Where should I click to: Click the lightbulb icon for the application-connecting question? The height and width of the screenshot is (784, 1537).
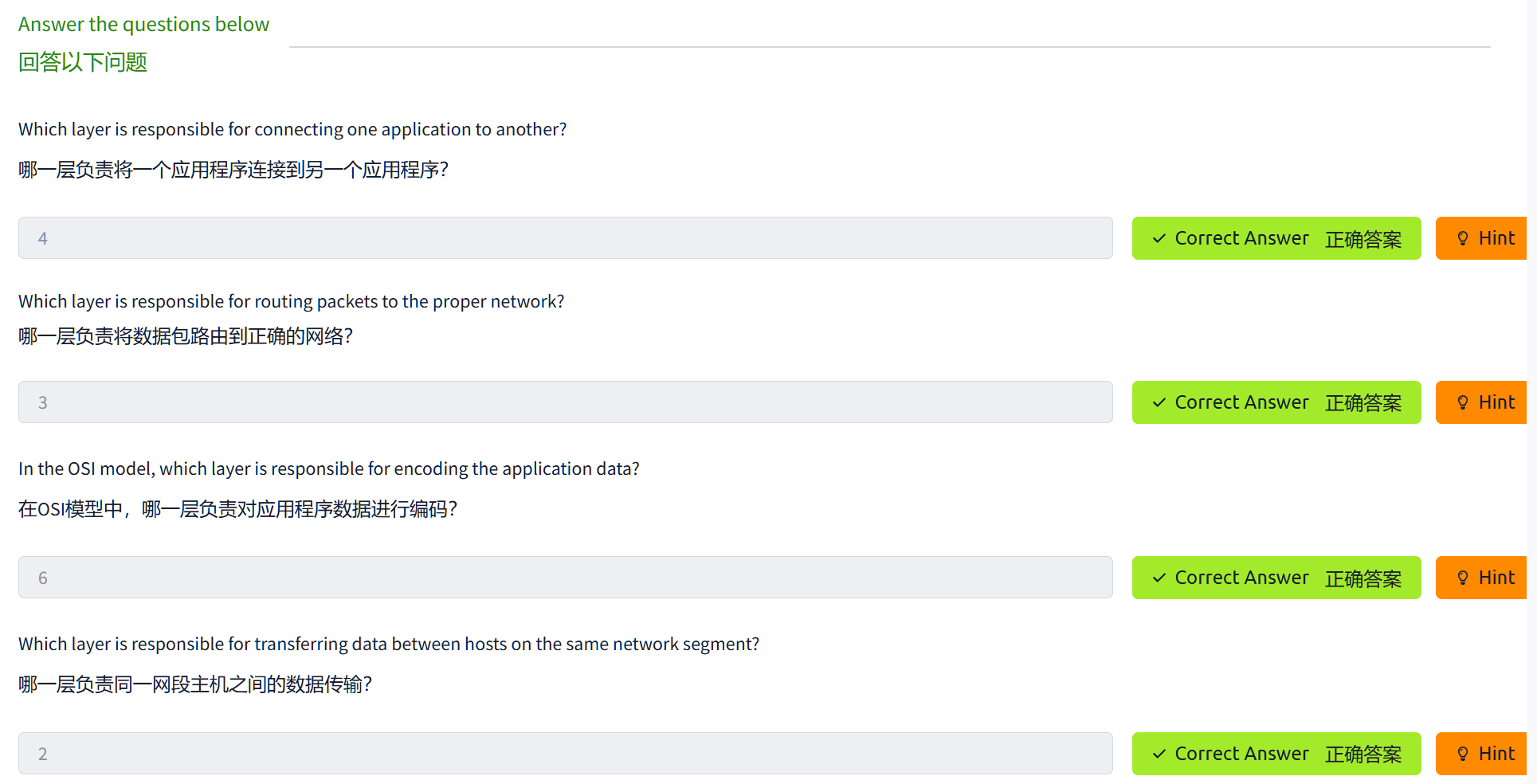pos(1463,238)
